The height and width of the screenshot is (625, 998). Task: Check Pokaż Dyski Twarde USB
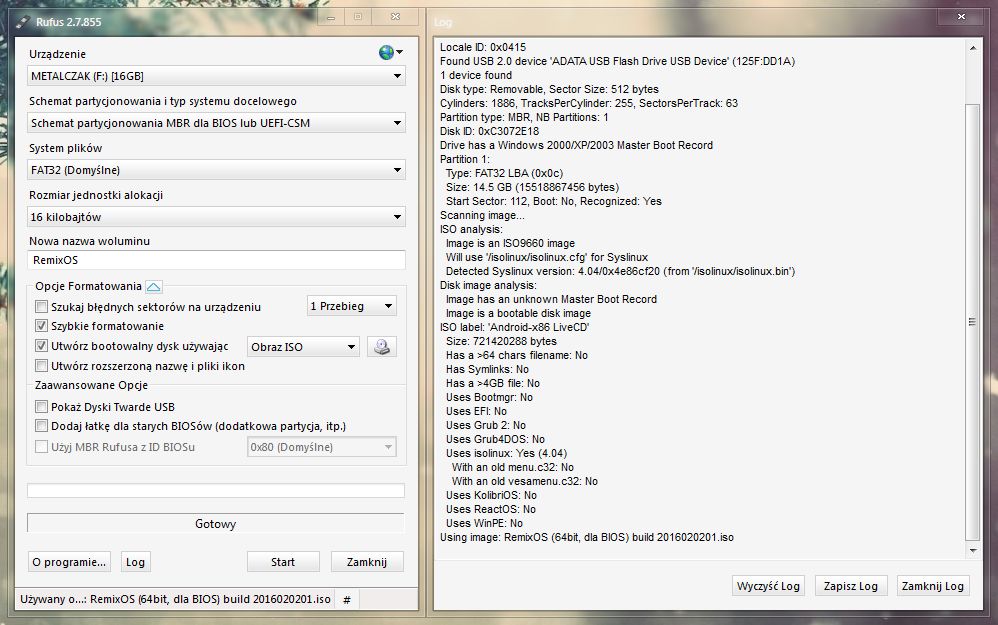click(x=41, y=407)
